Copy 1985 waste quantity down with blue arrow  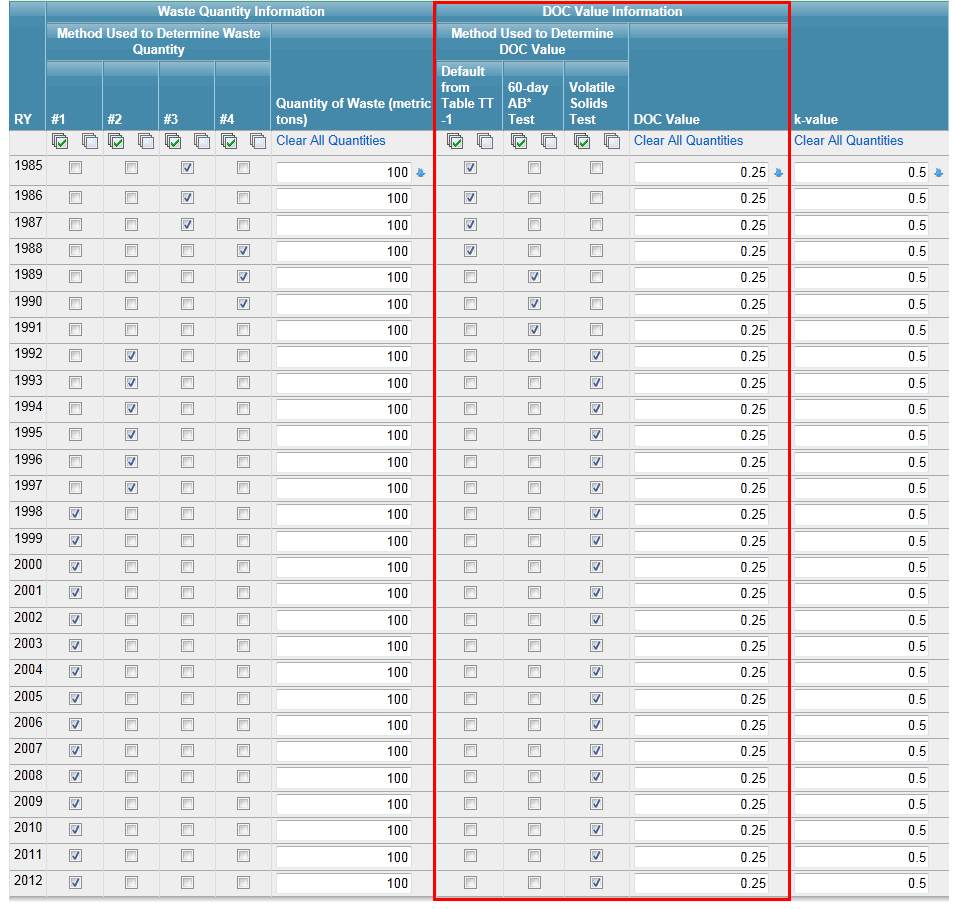click(x=421, y=173)
